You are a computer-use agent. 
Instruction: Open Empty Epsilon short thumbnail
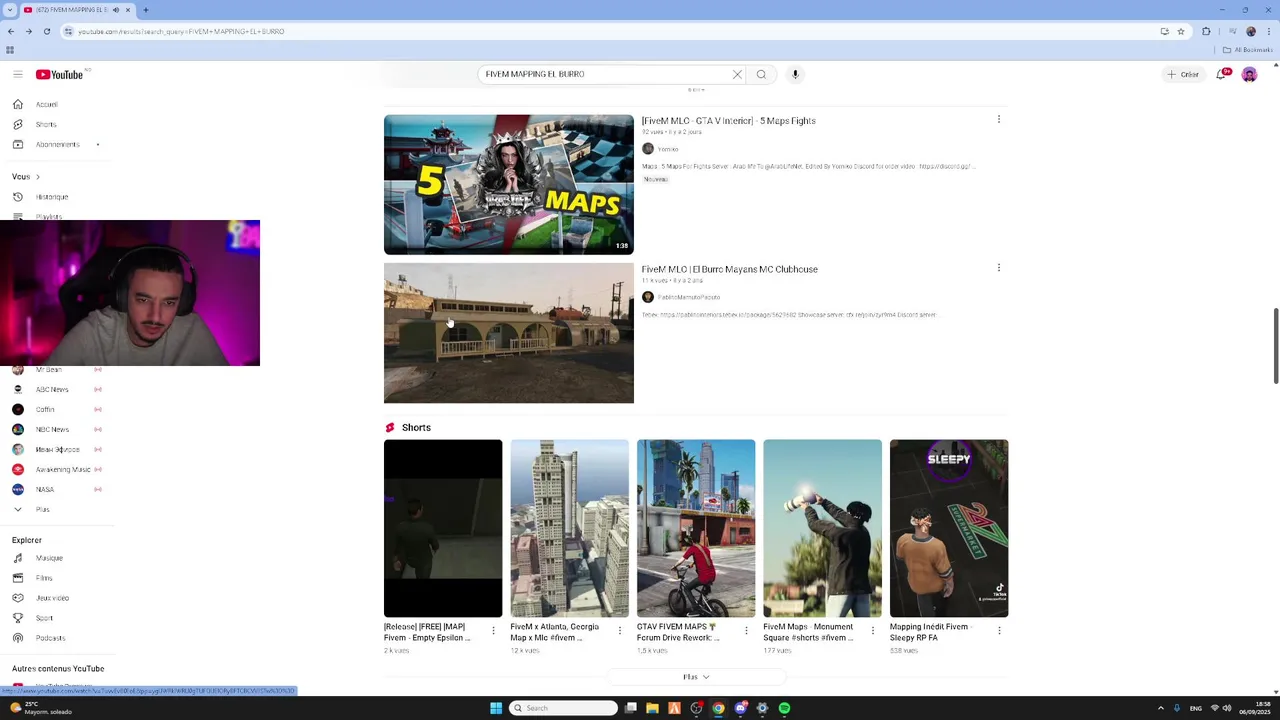[x=443, y=528]
